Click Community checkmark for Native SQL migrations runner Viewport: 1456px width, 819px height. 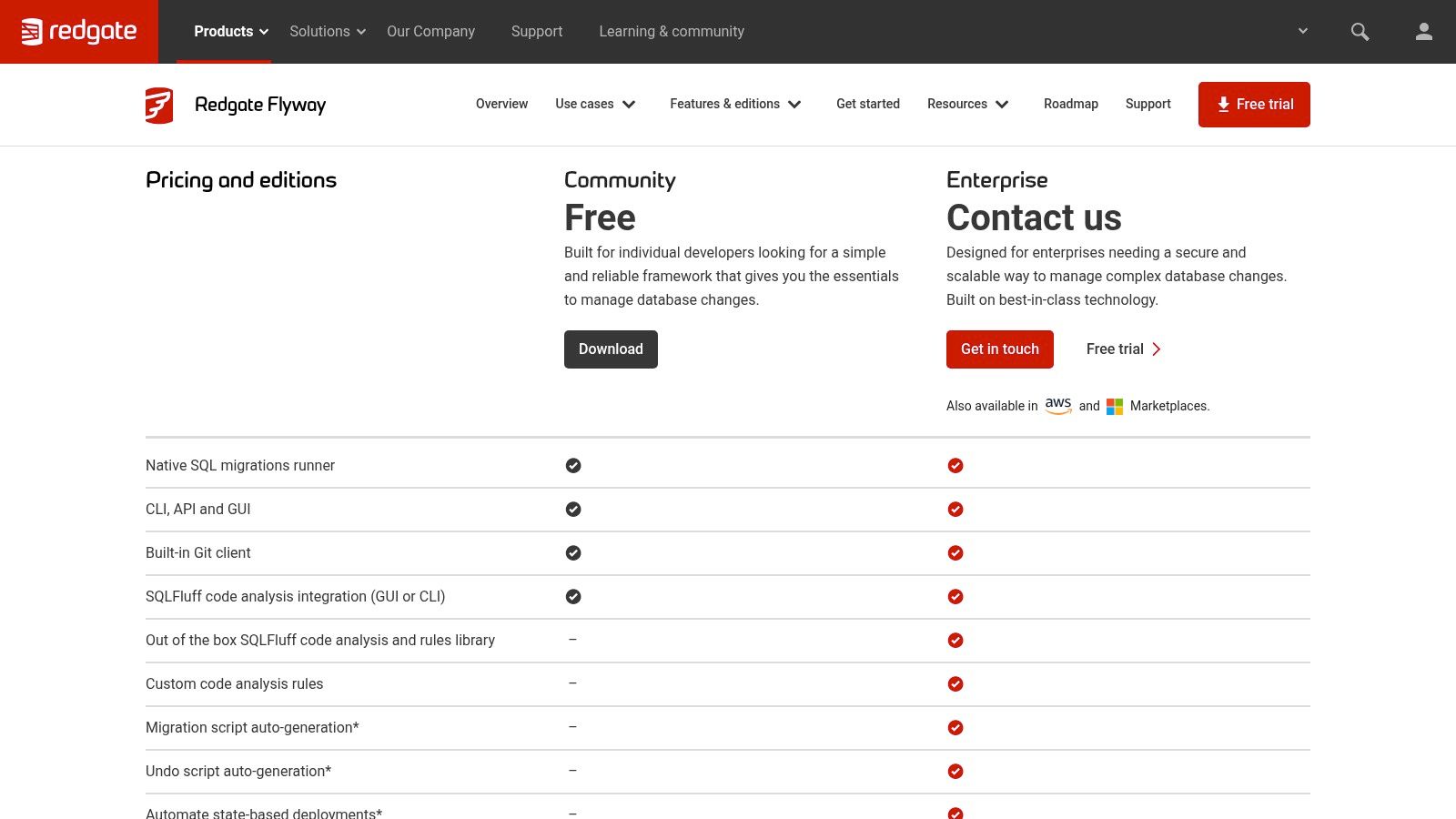pyautogui.click(x=573, y=466)
